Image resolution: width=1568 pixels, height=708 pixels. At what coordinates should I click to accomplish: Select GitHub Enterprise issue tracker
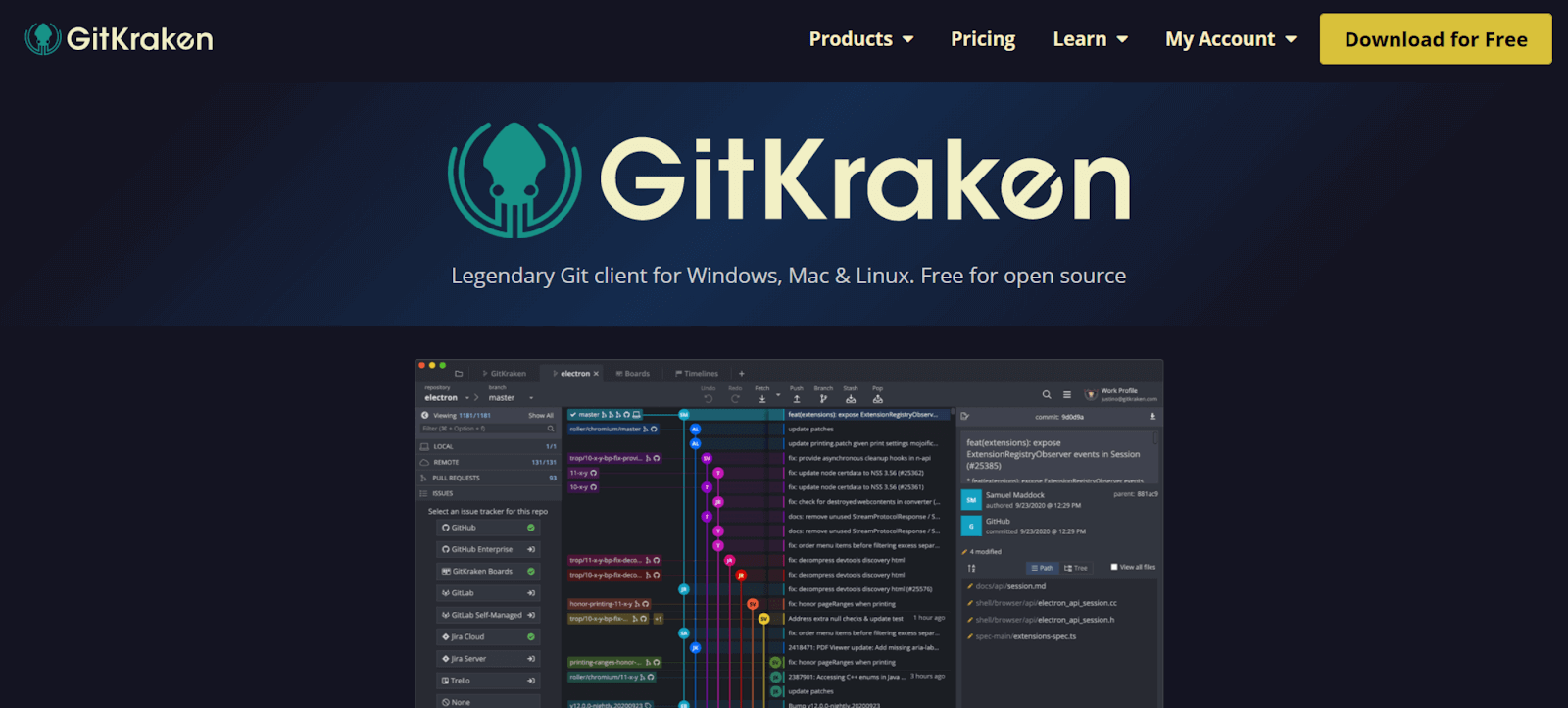pyautogui.click(x=488, y=549)
